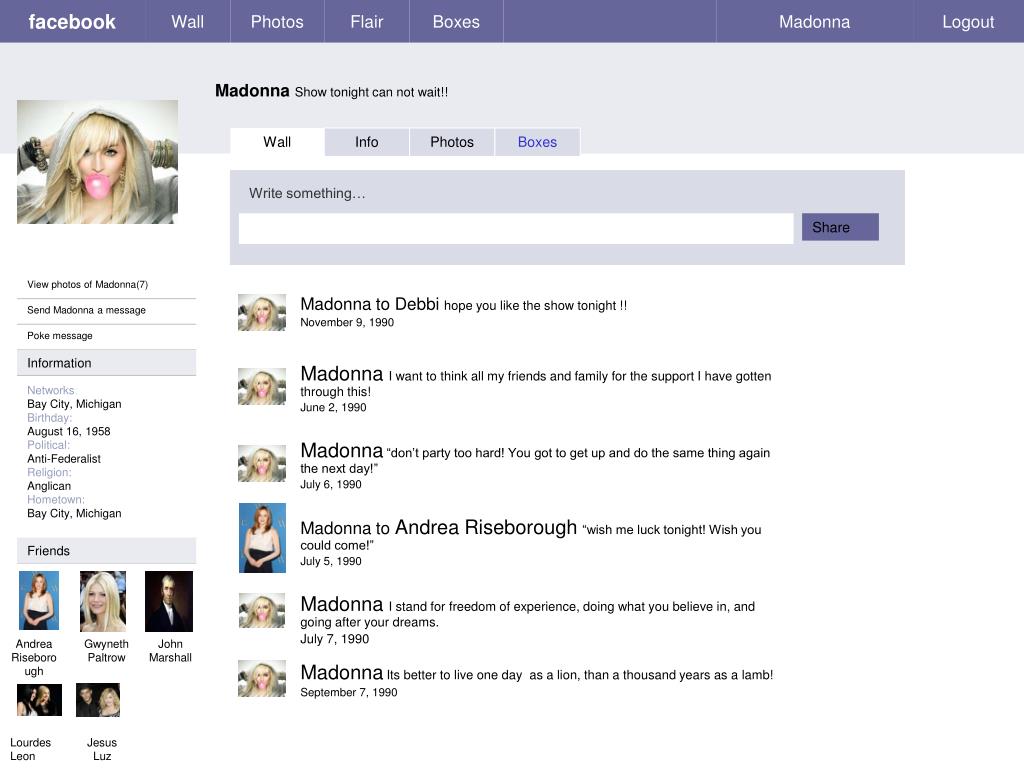
Task: Click 'Madonna to Debbi' post author name
Action: 369,304
